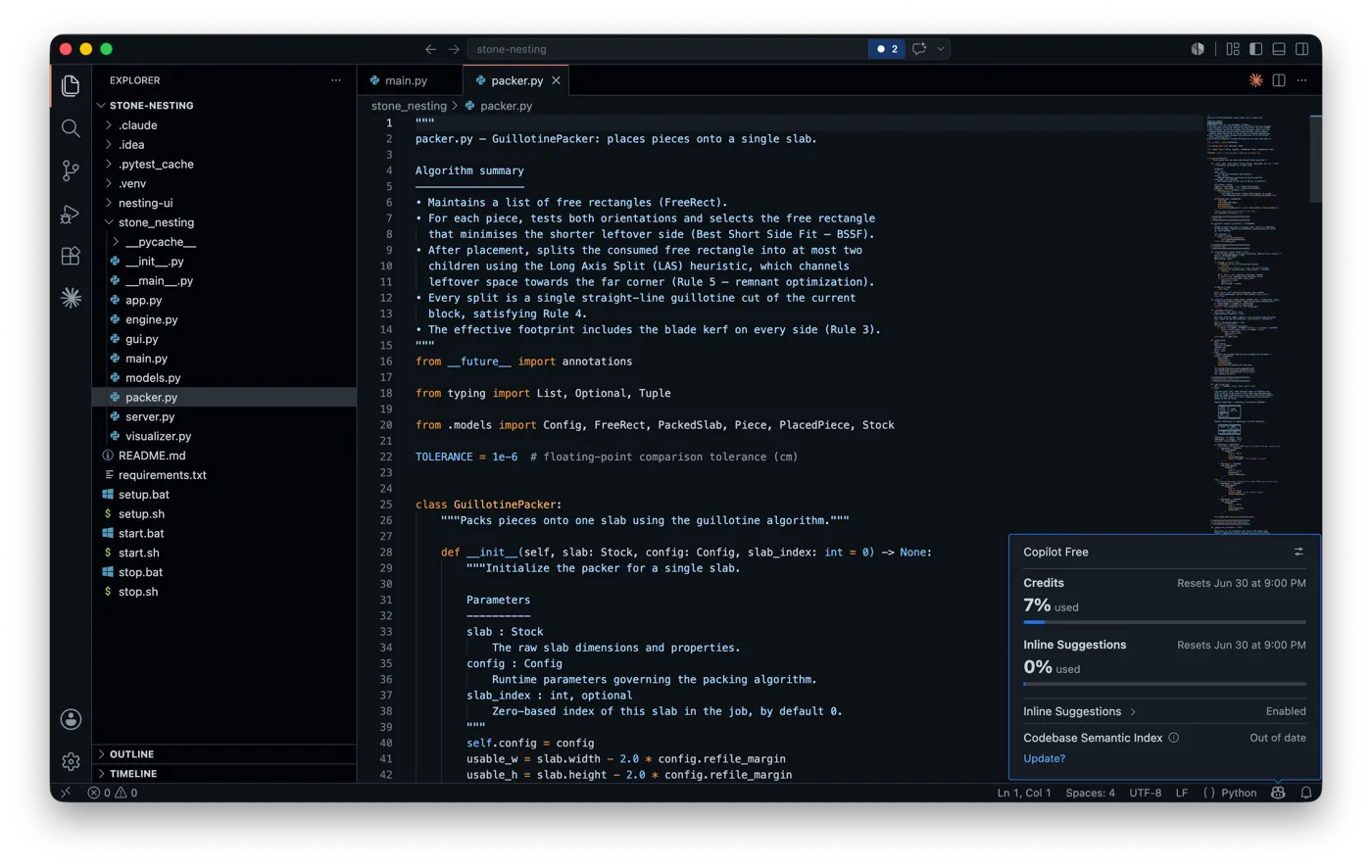Toggle the bottom panel
Screen dimensions: 1372x868
coord(1279,49)
